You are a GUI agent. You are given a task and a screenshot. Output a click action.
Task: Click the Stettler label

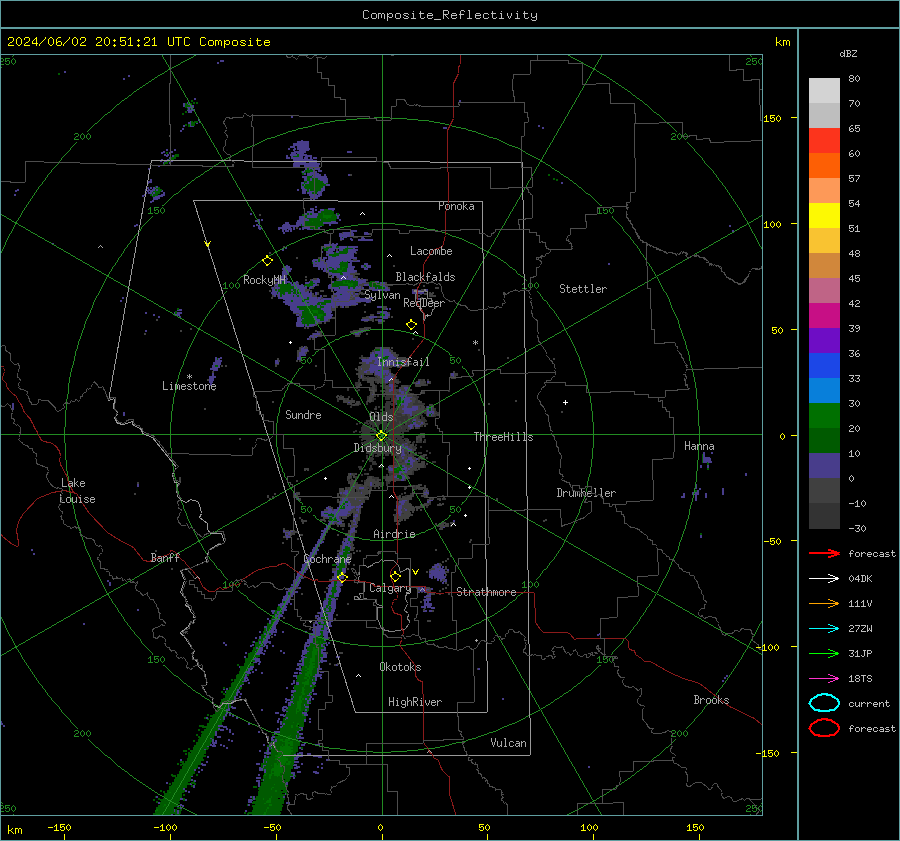pos(583,289)
